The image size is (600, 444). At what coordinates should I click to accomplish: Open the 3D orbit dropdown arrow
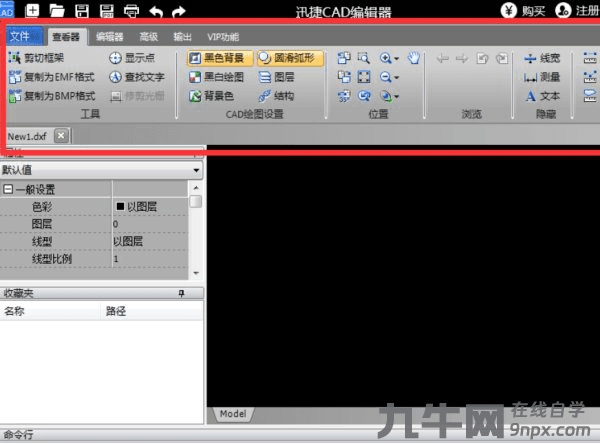point(396,96)
